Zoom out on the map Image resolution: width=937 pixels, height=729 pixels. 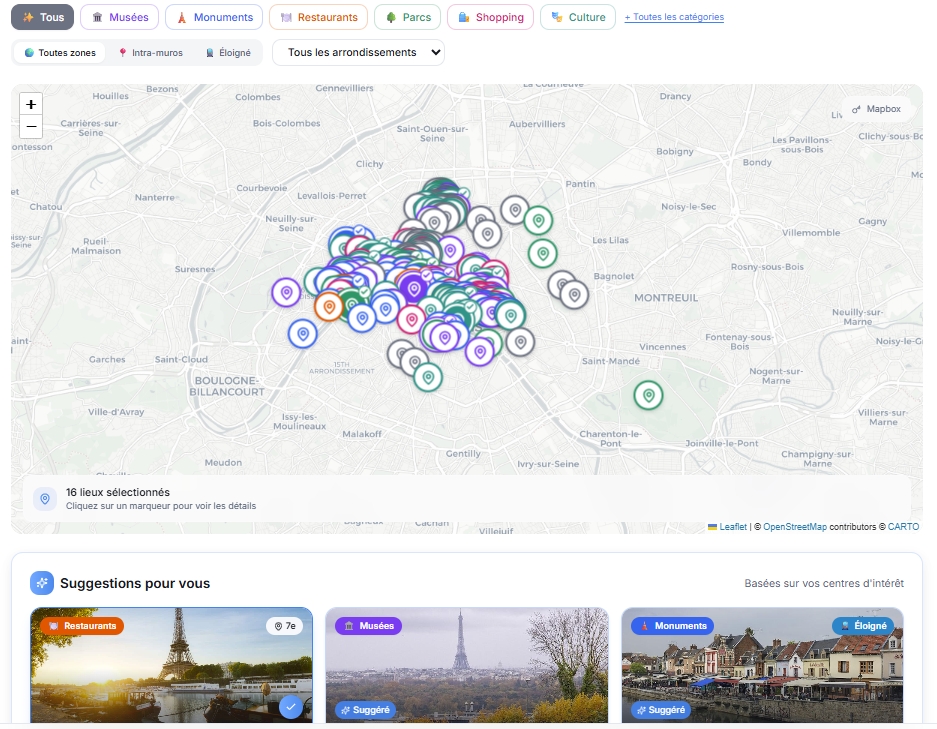coord(31,127)
